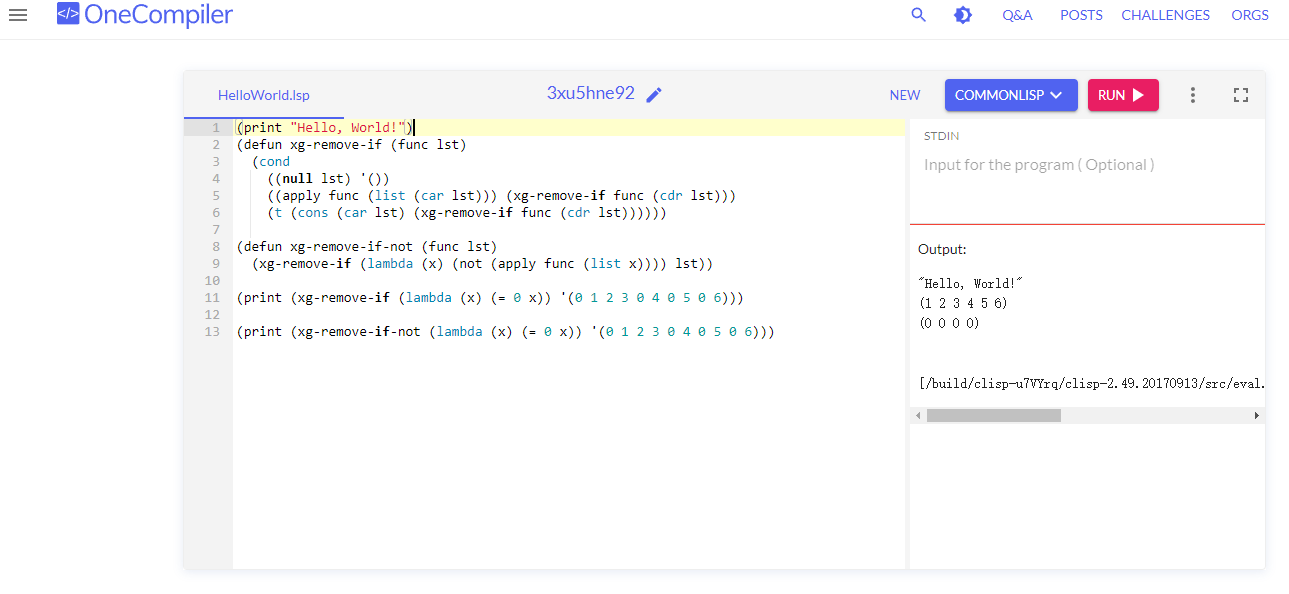Edit code name with pencil icon
This screenshot has width=1289, height=594.
pyautogui.click(x=654, y=95)
